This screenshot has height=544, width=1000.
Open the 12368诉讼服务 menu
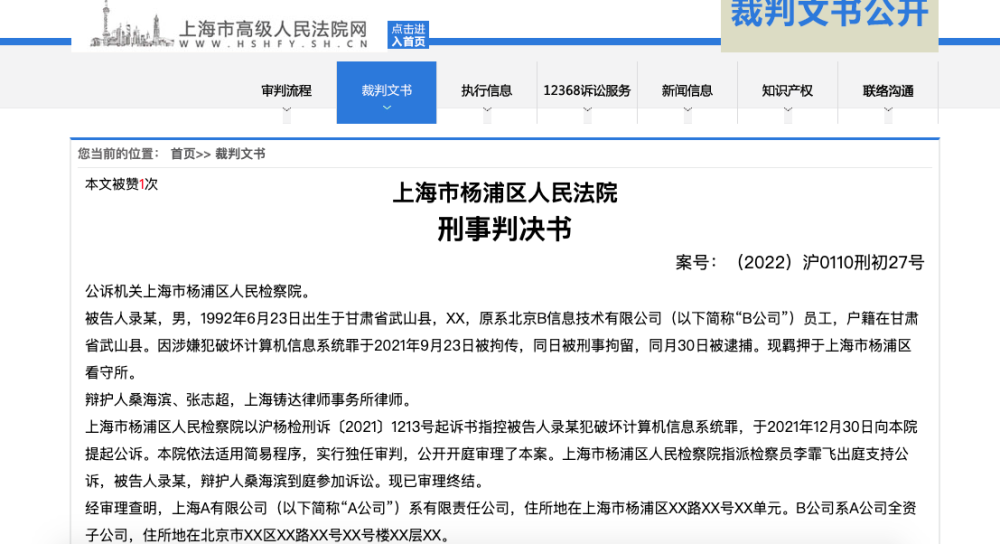tap(587, 91)
